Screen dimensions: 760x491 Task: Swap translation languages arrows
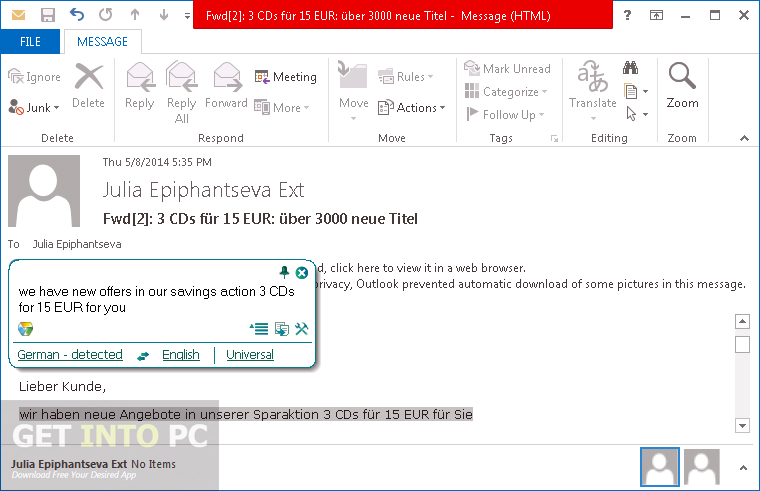[x=143, y=356]
